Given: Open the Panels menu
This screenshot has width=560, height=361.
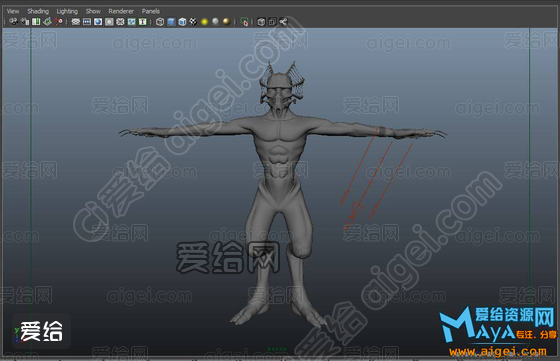Looking at the screenshot, I should 151,11.
